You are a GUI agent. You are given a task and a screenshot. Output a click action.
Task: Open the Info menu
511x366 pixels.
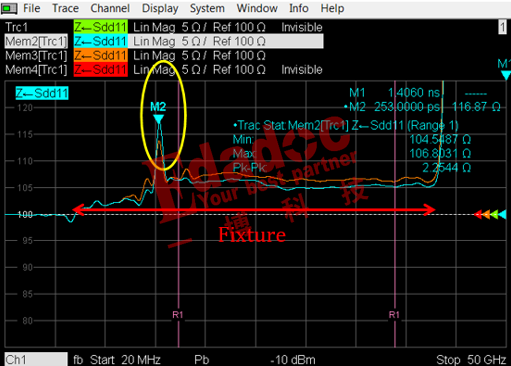tap(299, 8)
